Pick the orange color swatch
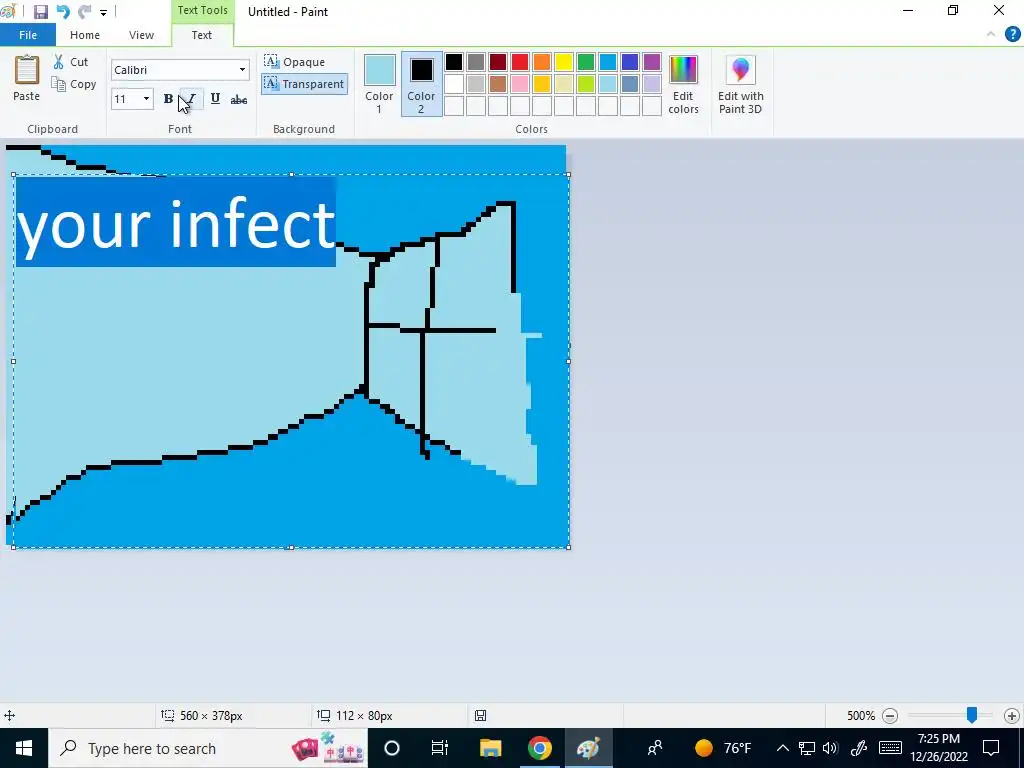This screenshot has height=768, width=1024. pyautogui.click(x=541, y=62)
